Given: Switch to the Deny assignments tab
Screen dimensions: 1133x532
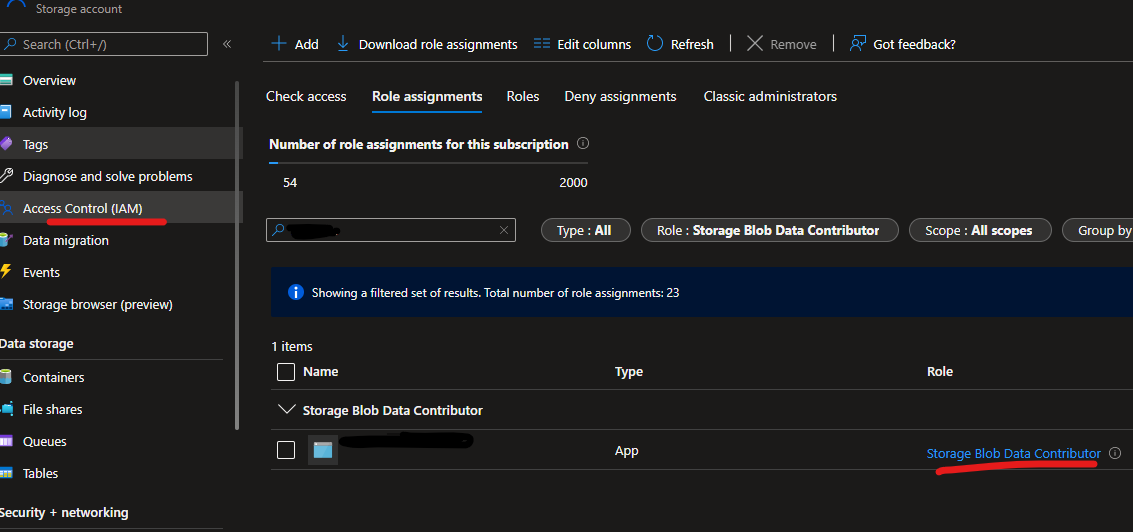Looking at the screenshot, I should pos(620,96).
